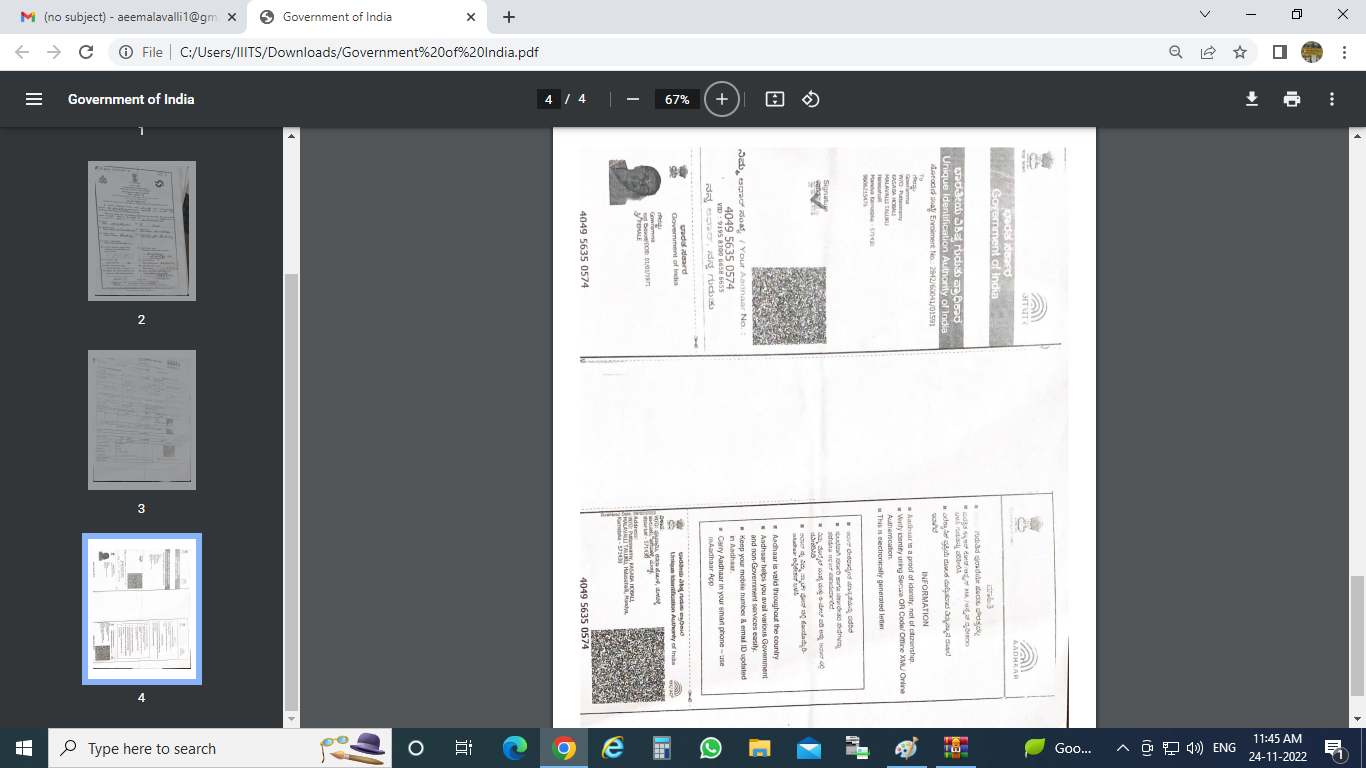The image size is (1366, 768).
Task: Open WinRAR from the taskbar
Action: coord(955,748)
